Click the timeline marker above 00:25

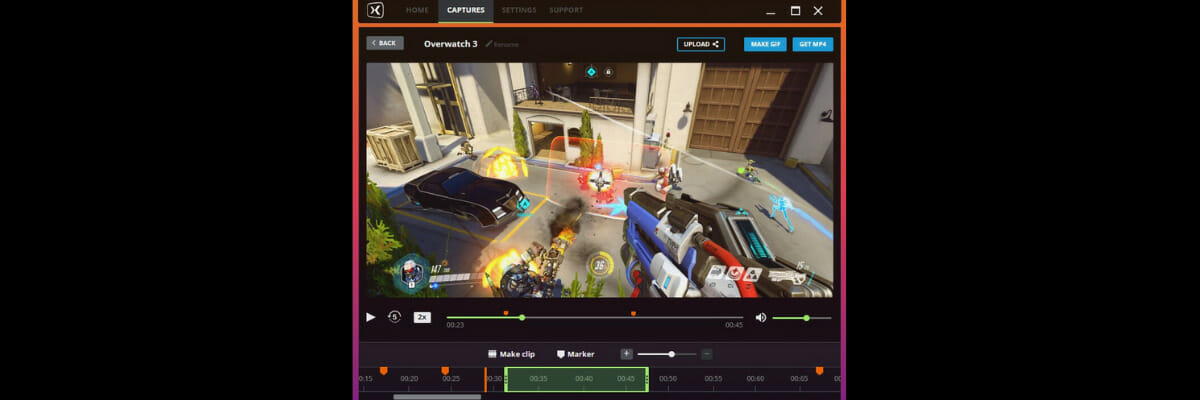click(445, 371)
